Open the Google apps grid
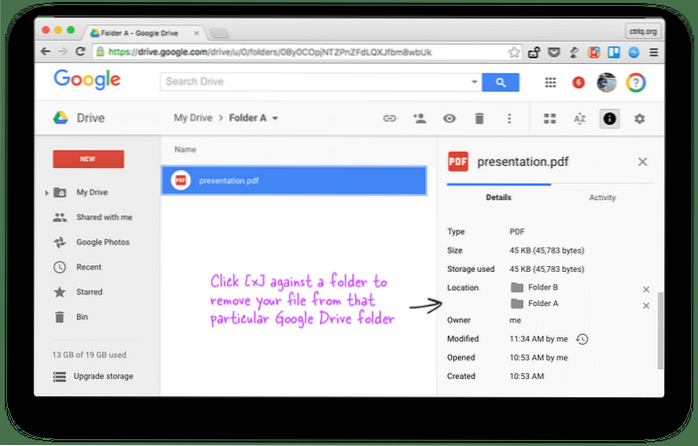The height and width of the screenshot is (446, 698). [x=550, y=82]
